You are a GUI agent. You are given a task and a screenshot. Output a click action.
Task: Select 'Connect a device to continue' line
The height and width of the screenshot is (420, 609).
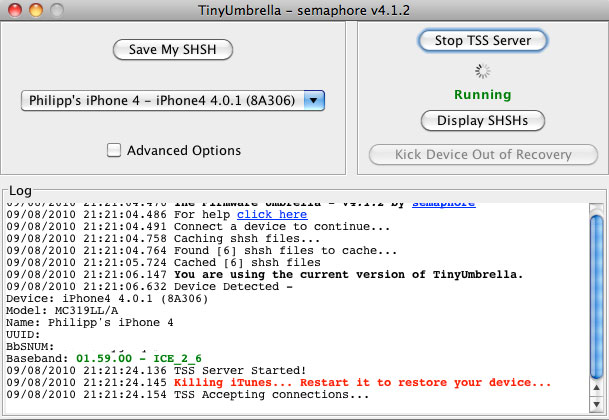coord(198,226)
